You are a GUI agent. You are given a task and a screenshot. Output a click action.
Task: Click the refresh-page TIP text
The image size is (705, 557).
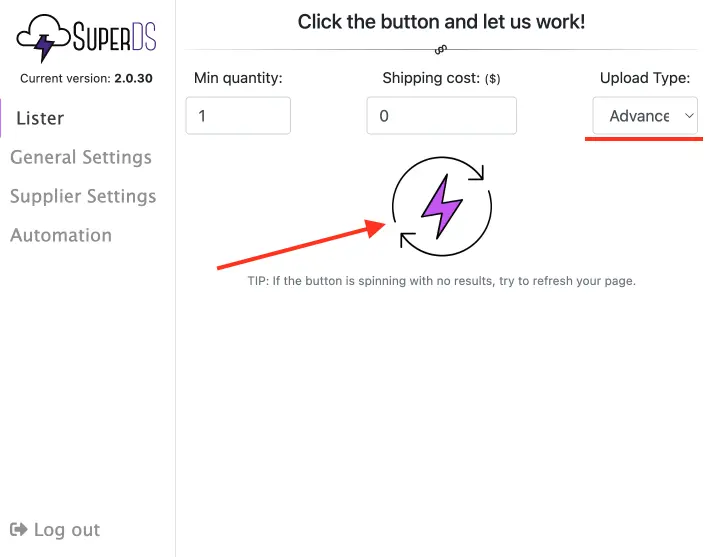[x=442, y=281]
